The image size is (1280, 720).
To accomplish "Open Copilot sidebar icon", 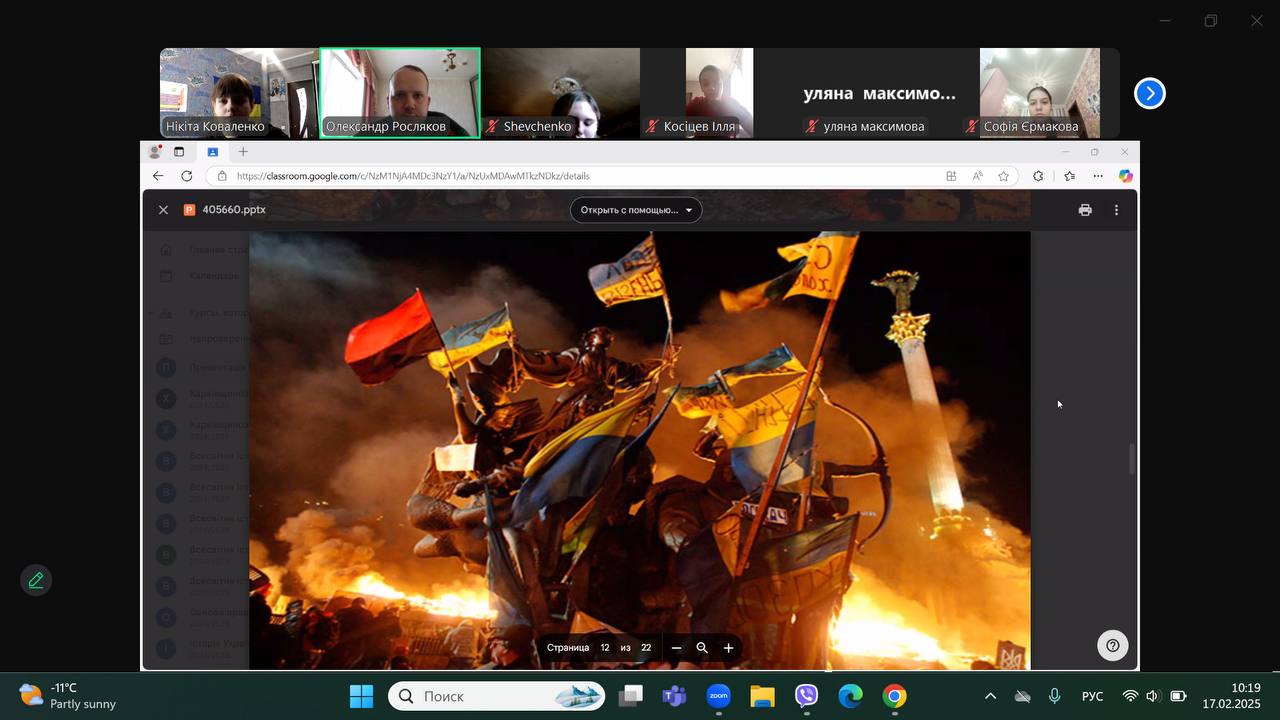I will pyautogui.click(x=1125, y=176).
